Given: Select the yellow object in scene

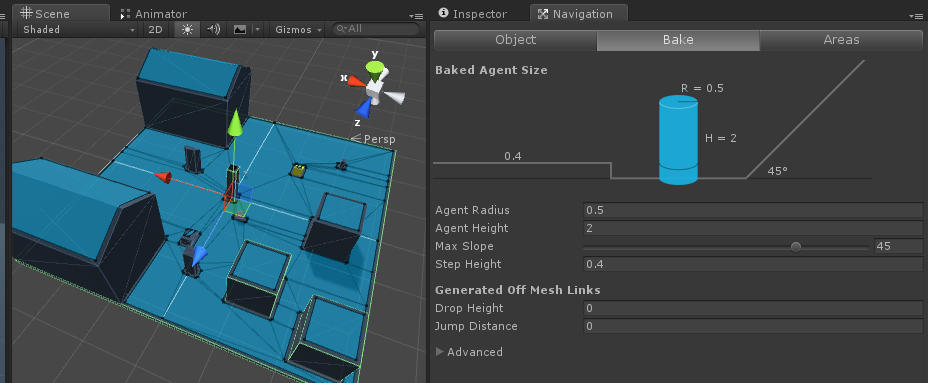Looking at the screenshot, I should point(297,171).
